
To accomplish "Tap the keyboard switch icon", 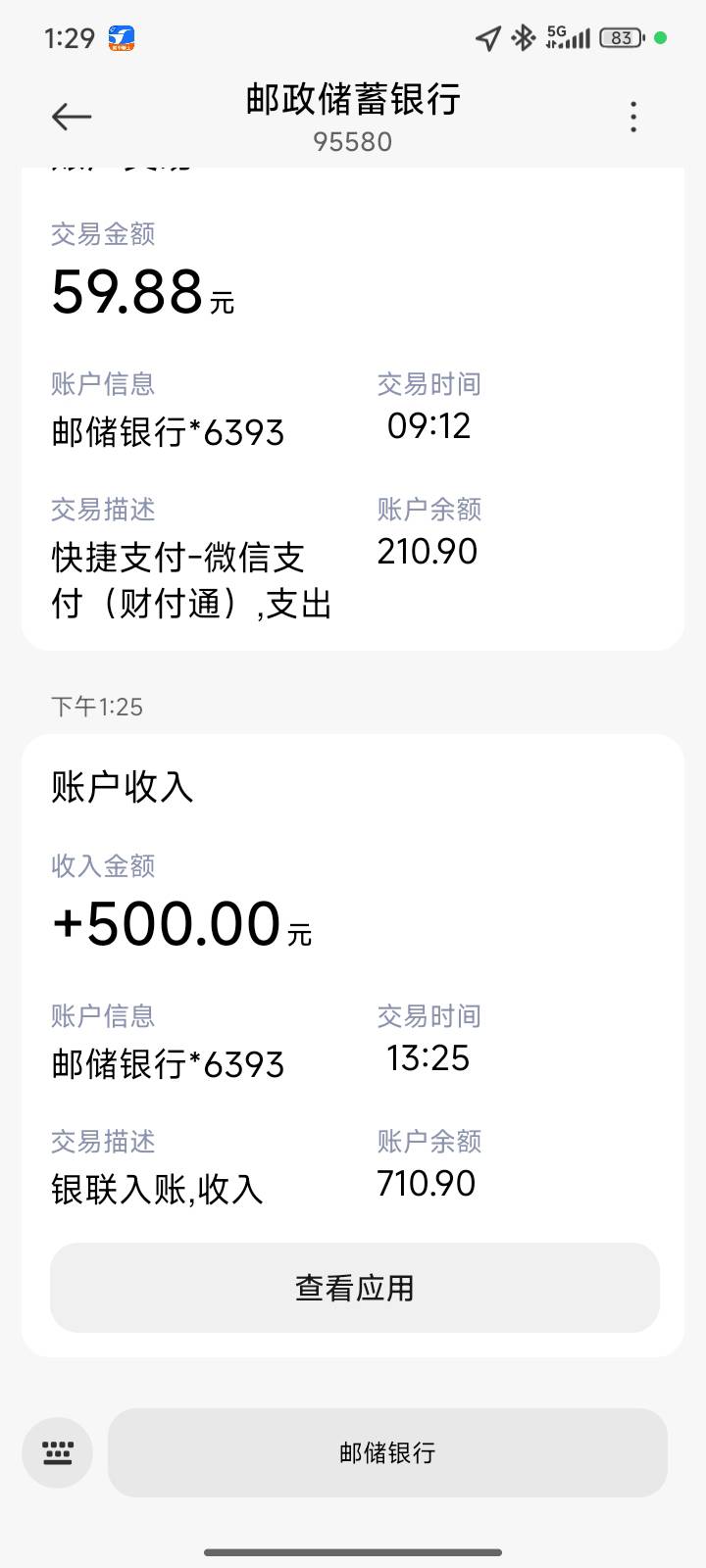I will click(58, 1452).
